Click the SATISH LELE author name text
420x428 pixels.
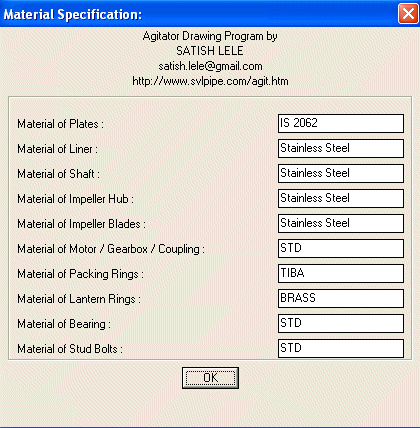[x=210, y=51]
